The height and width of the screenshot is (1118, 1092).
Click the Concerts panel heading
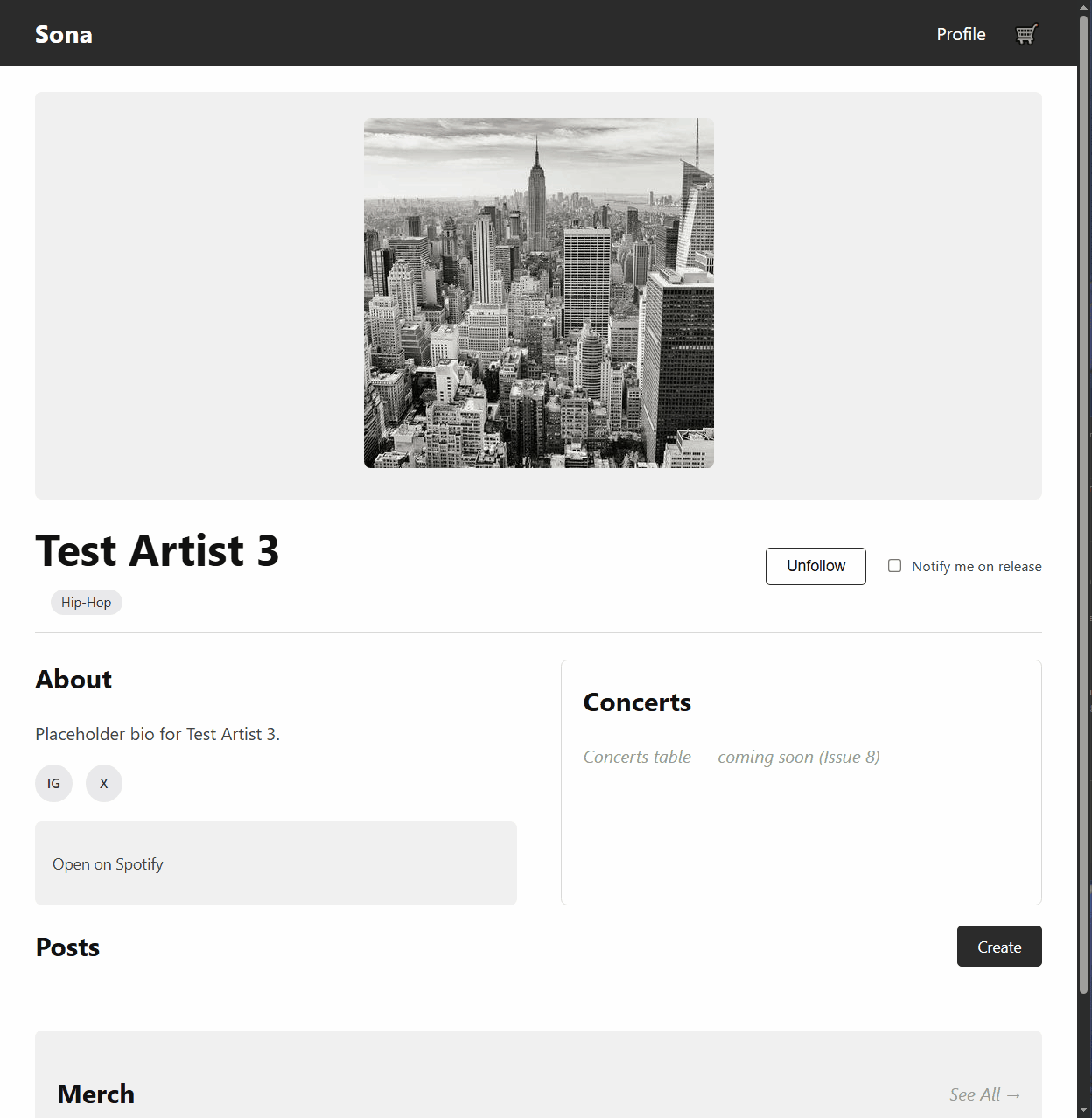click(x=637, y=702)
